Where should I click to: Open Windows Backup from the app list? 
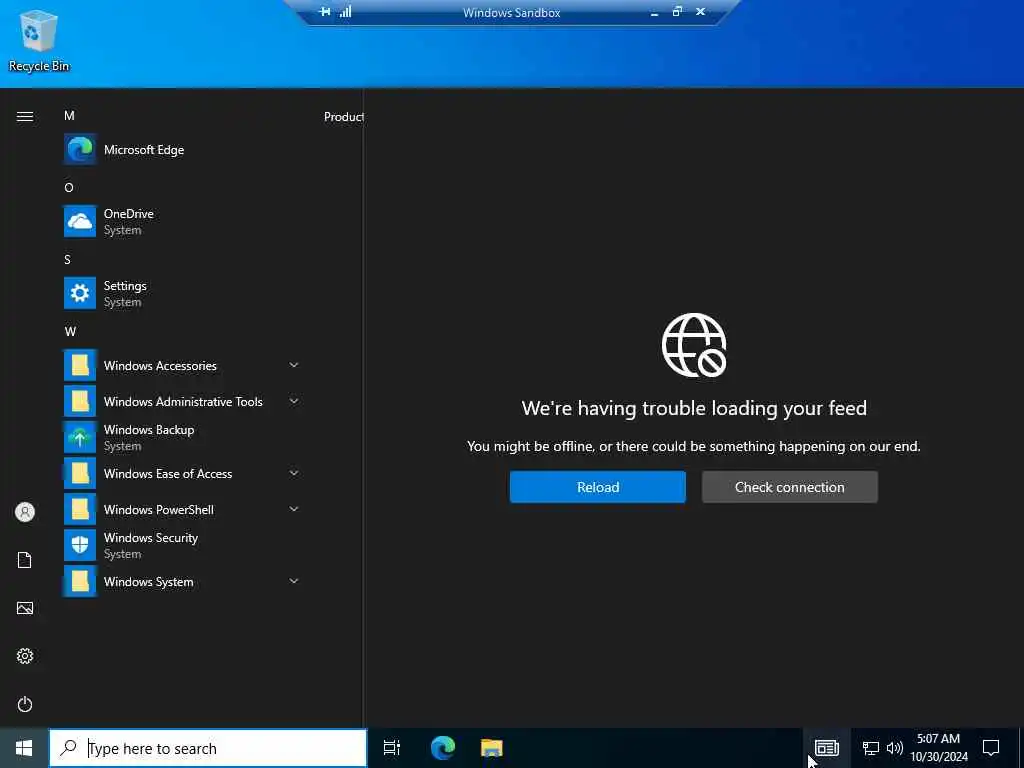click(x=182, y=438)
